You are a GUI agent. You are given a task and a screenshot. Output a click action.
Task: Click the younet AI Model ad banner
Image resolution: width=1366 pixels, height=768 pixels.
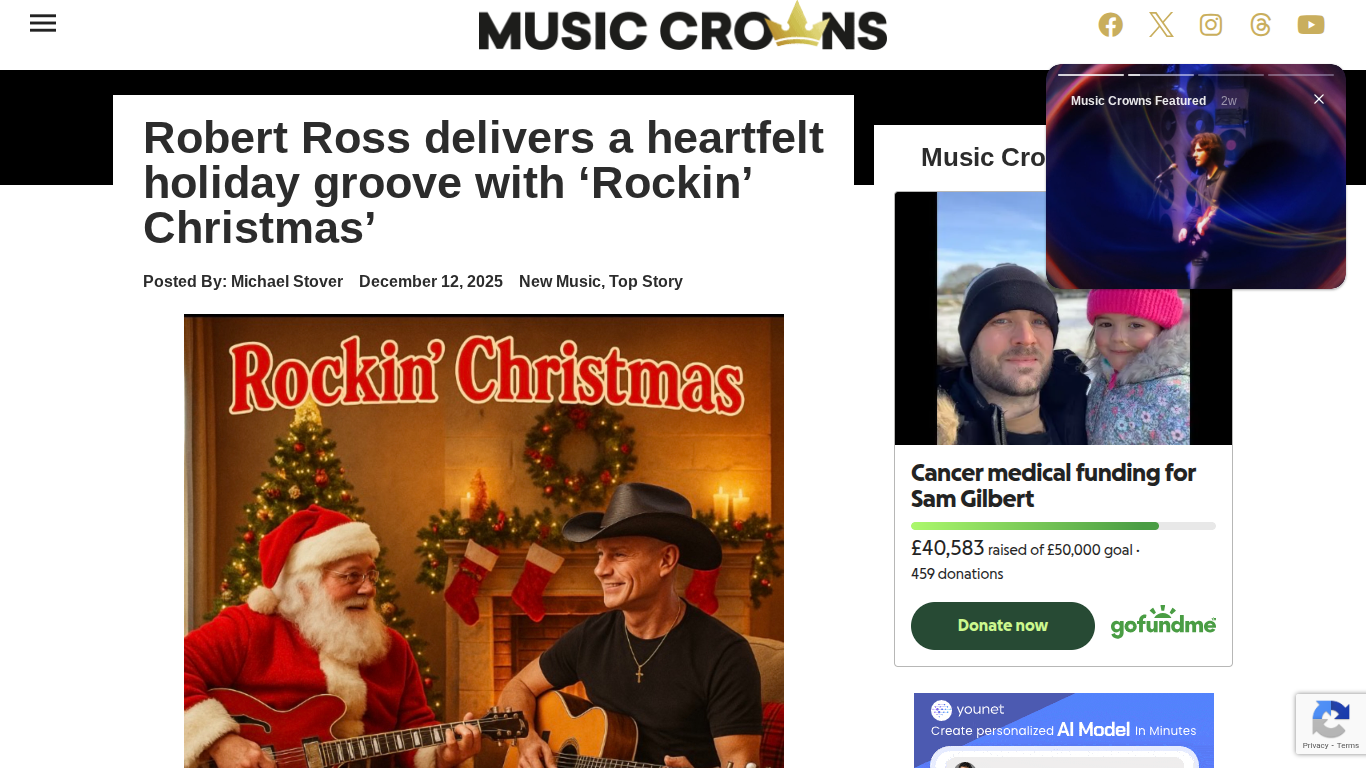[1064, 730]
